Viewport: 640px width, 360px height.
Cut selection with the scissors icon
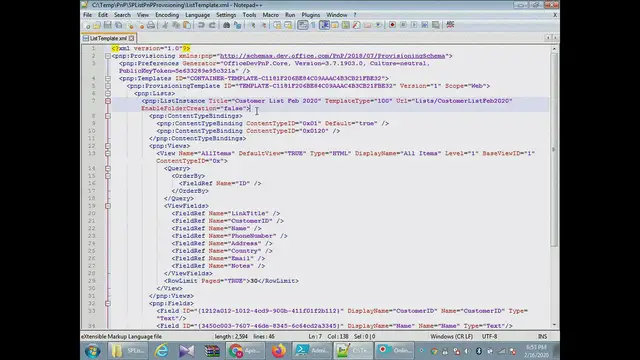pyautogui.click(x=165, y=25)
